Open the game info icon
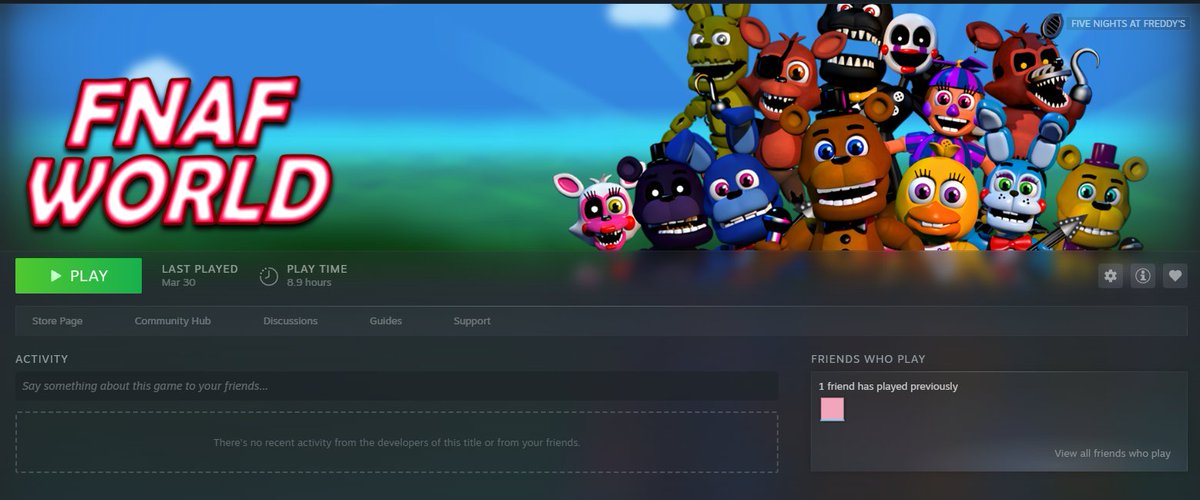Screen dimensions: 1200x500 coord(1143,276)
